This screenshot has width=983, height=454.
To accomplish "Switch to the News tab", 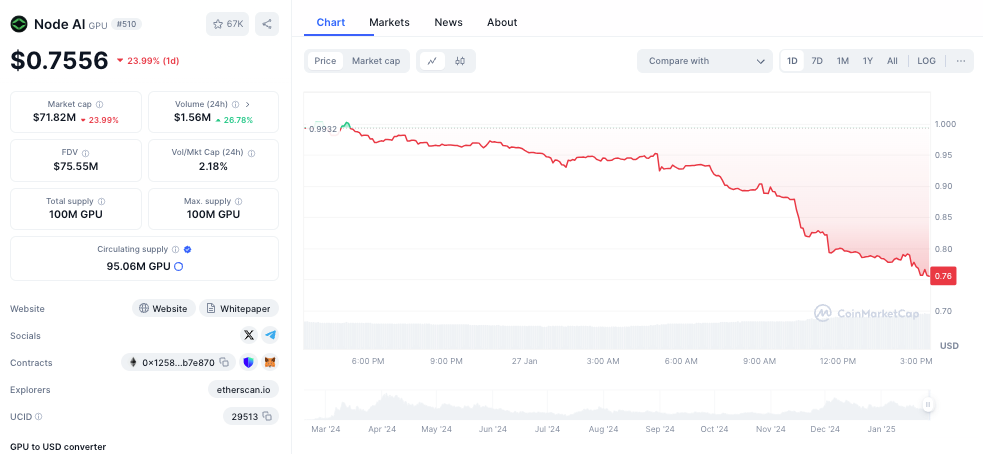I will (x=448, y=23).
